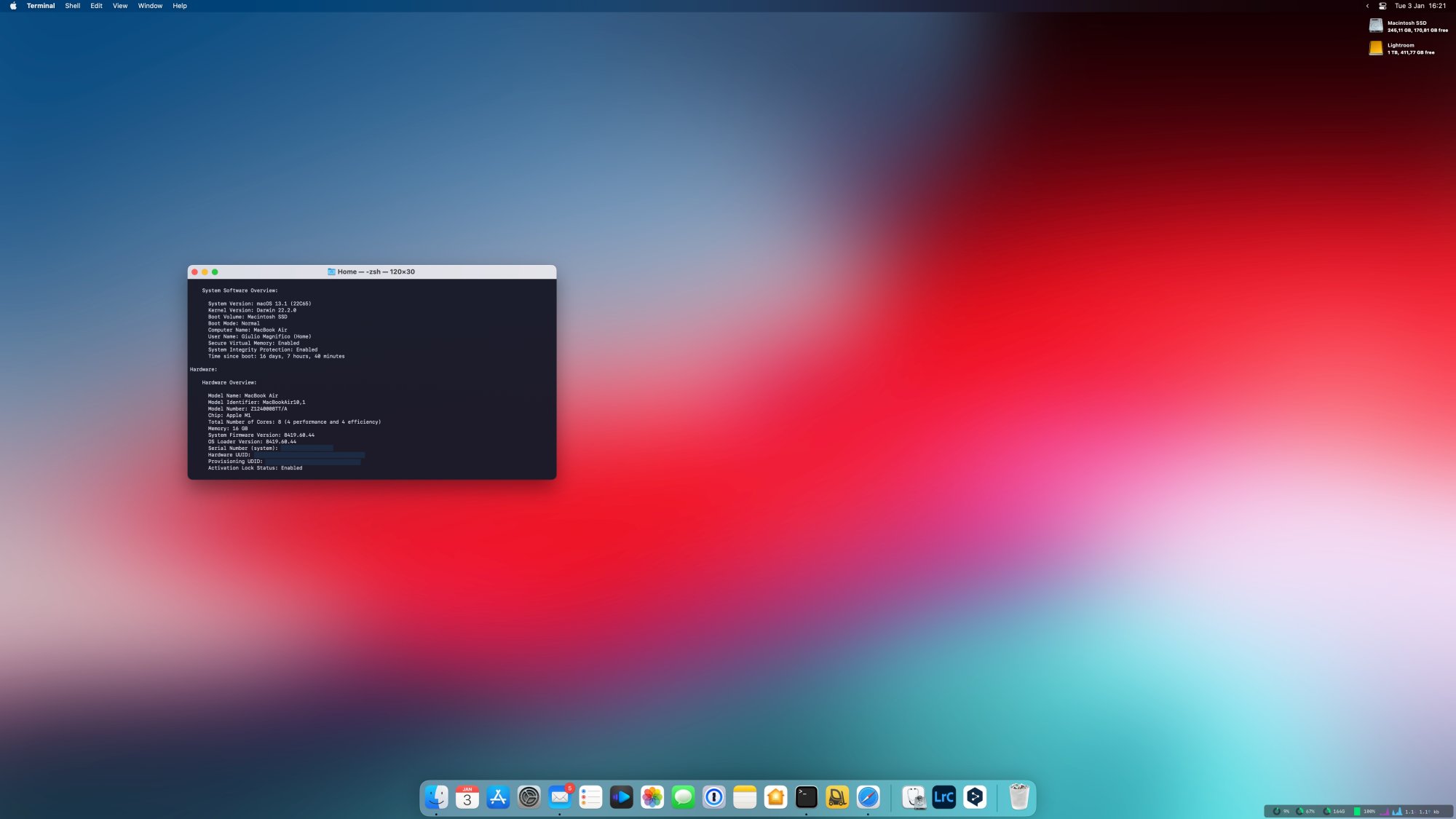
Task: Open 1Password in the Dock
Action: pyautogui.click(x=714, y=797)
